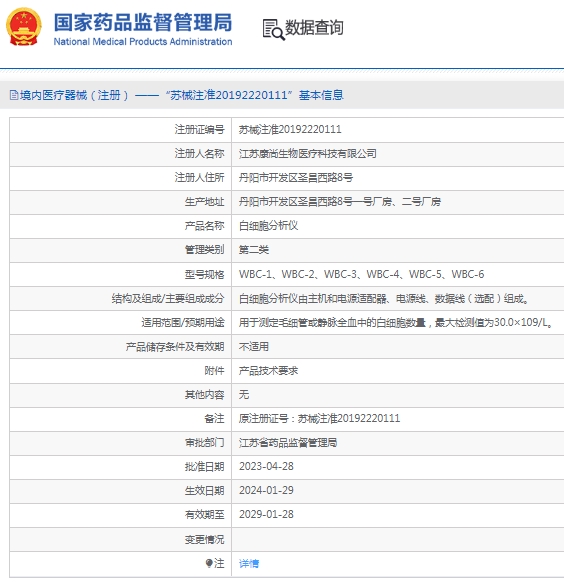Select effective date 2024-01-29
Viewport: 564px width, 582px height.
point(266,491)
